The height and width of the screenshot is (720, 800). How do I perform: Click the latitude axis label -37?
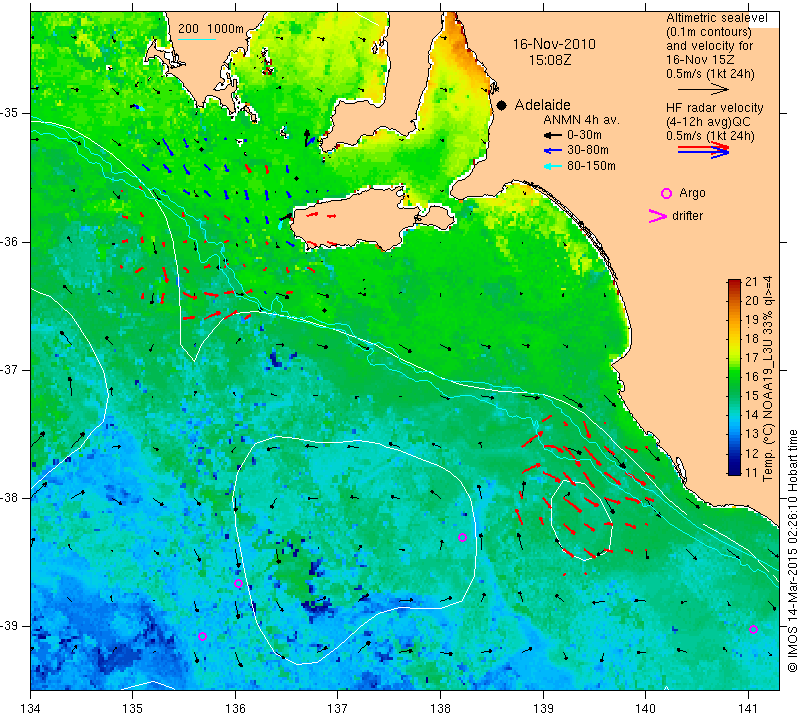11,369
